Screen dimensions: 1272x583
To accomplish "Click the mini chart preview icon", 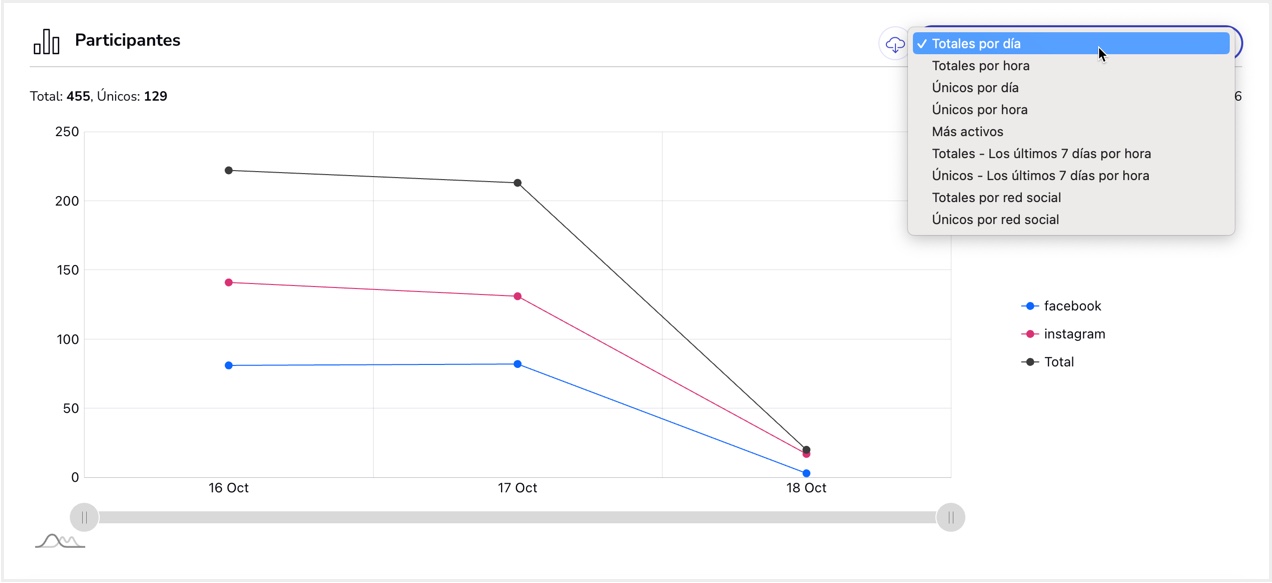I will [x=59, y=541].
